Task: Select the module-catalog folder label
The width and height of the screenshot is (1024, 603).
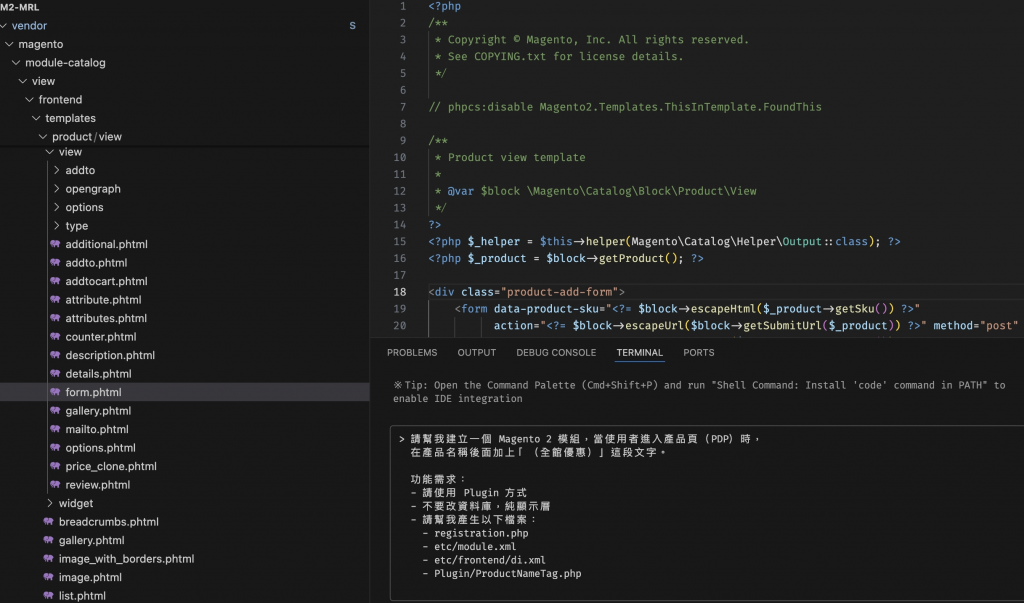Action: click(65, 63)
